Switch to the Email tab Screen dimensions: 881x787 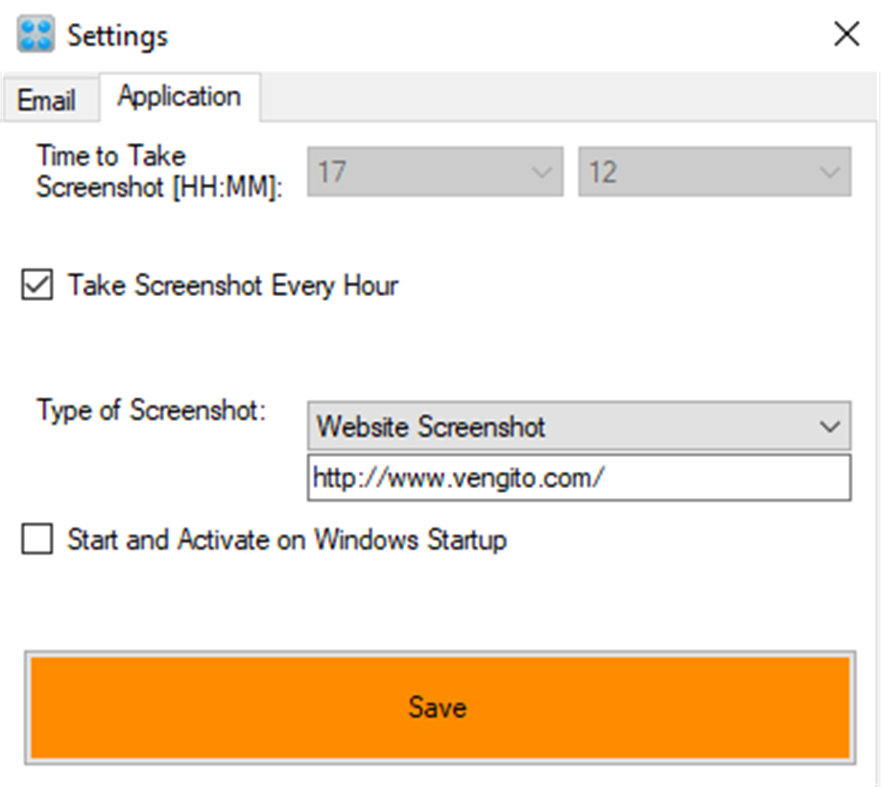click(x=48, y=99)
